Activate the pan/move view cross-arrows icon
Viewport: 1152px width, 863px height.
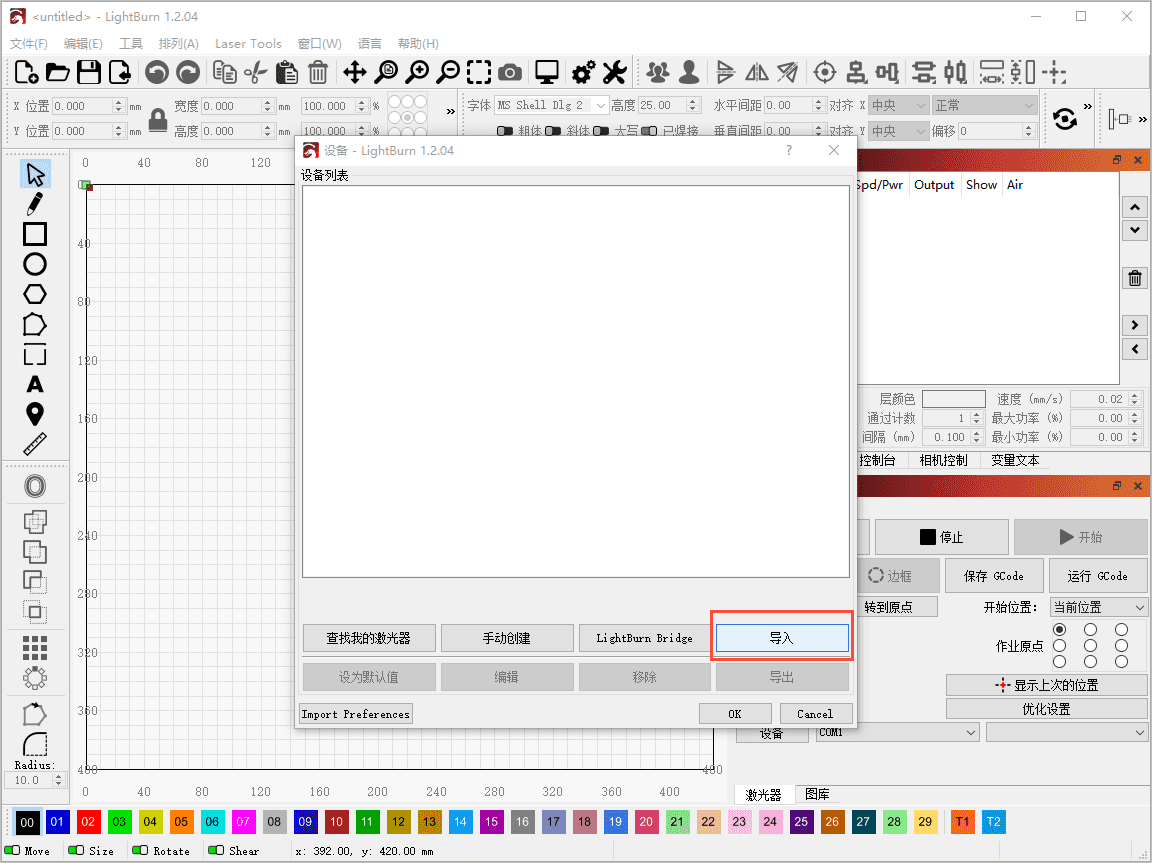click(355, 72)
